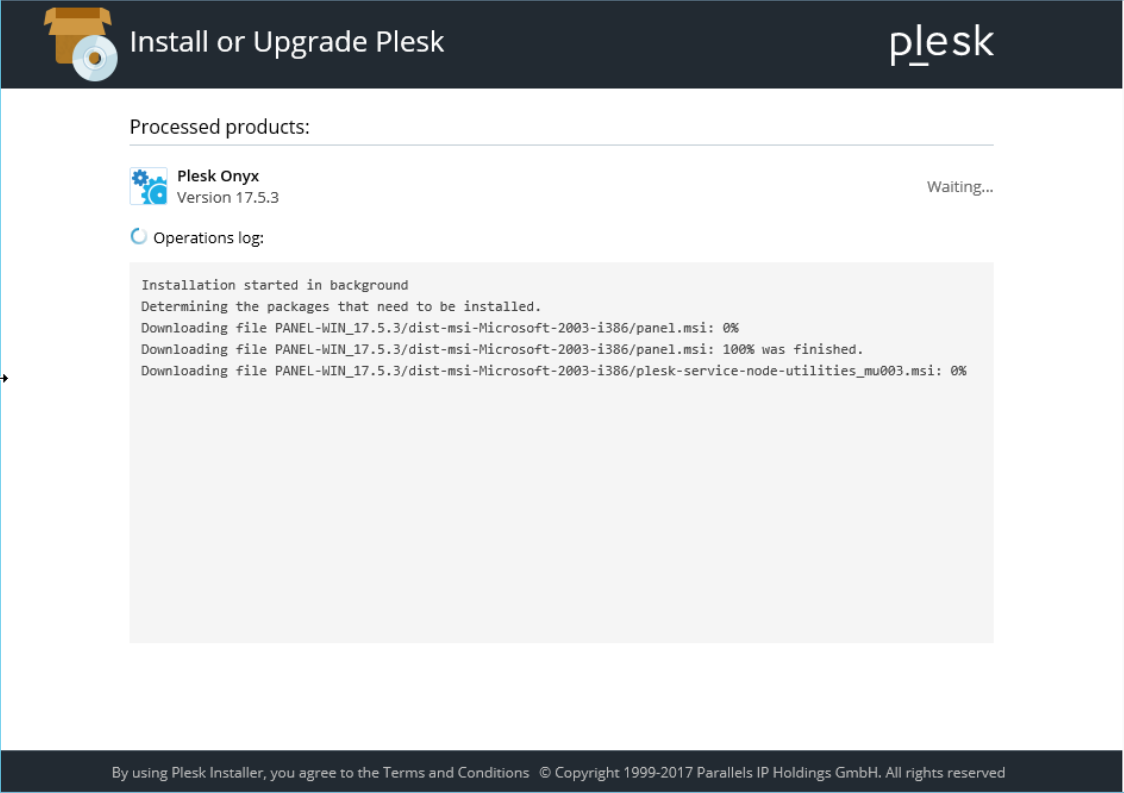
Task: Click the installer box and disc icon
Action: 82,44
